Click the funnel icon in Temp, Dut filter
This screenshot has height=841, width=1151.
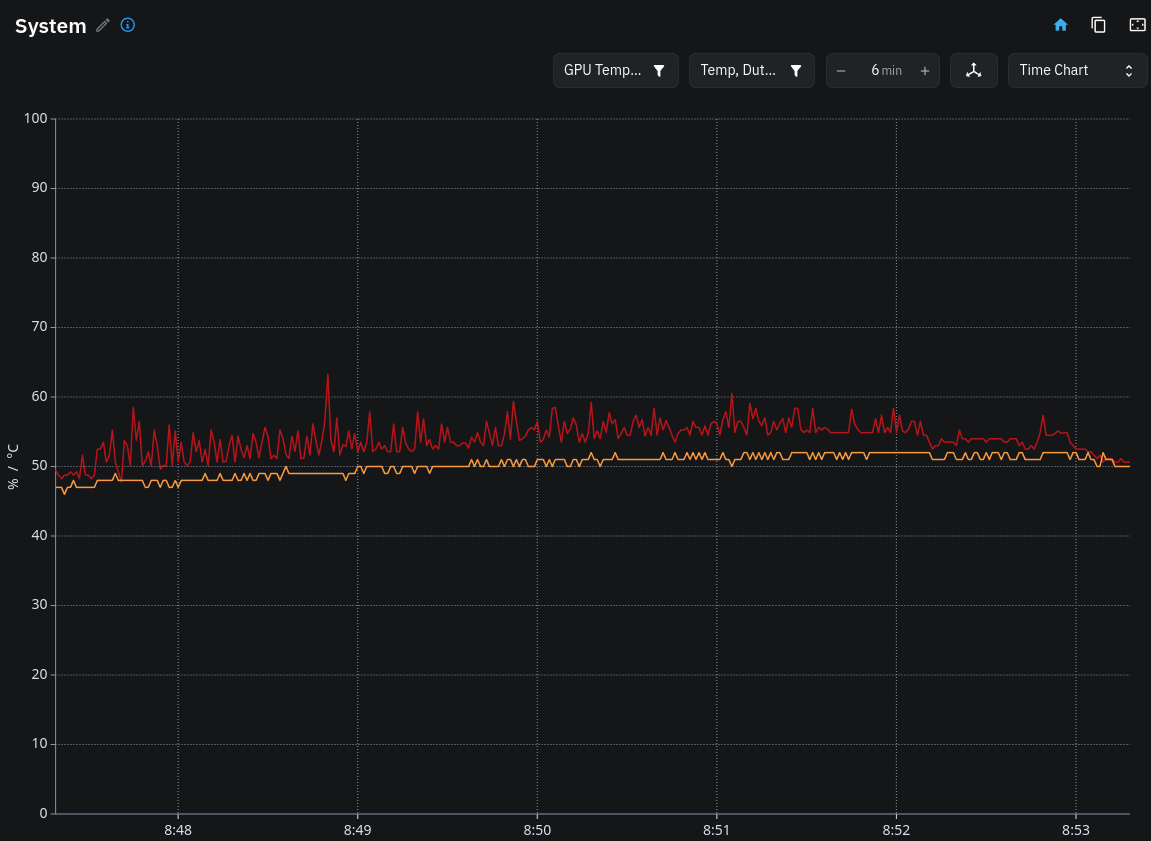796,70
